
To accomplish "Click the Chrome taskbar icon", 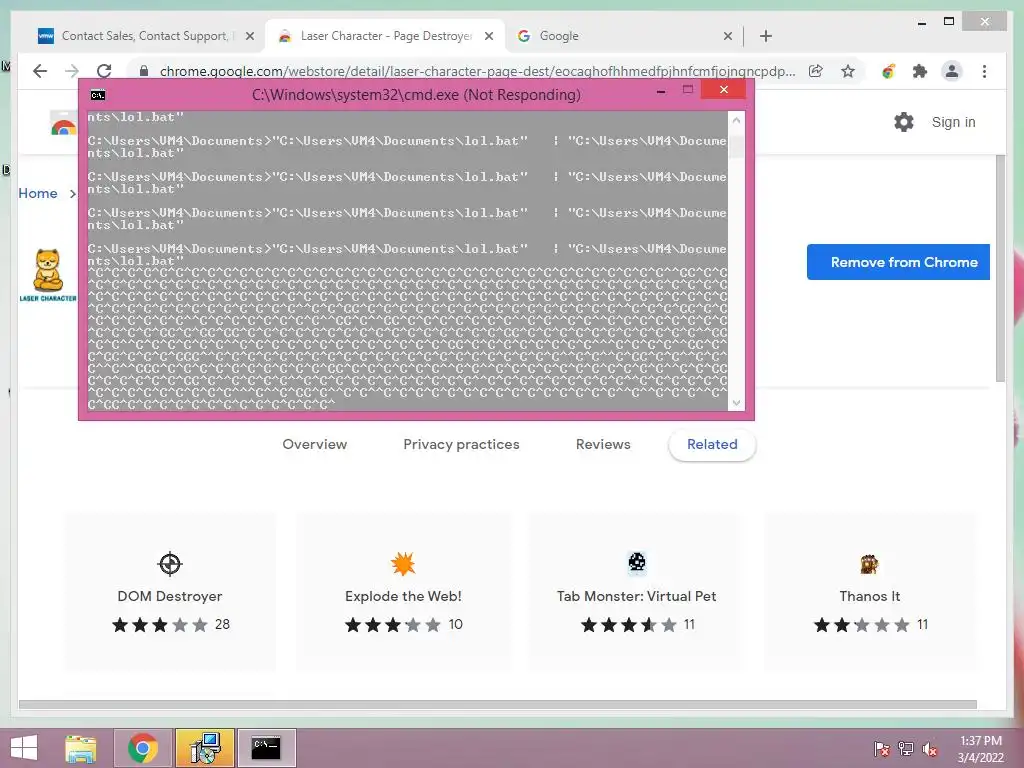I will 143,748.
